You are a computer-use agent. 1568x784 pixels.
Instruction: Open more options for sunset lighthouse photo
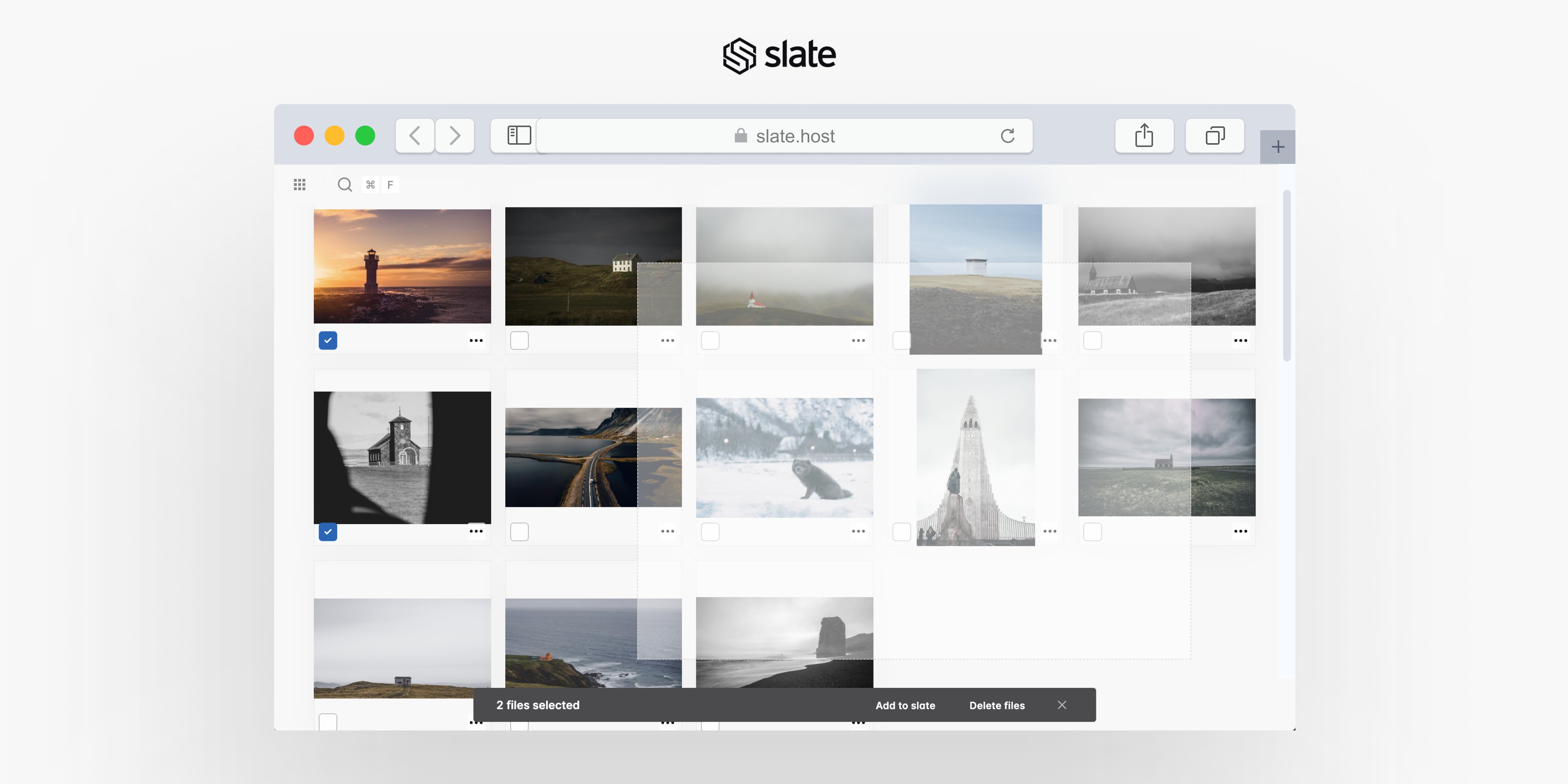[476, 340]
